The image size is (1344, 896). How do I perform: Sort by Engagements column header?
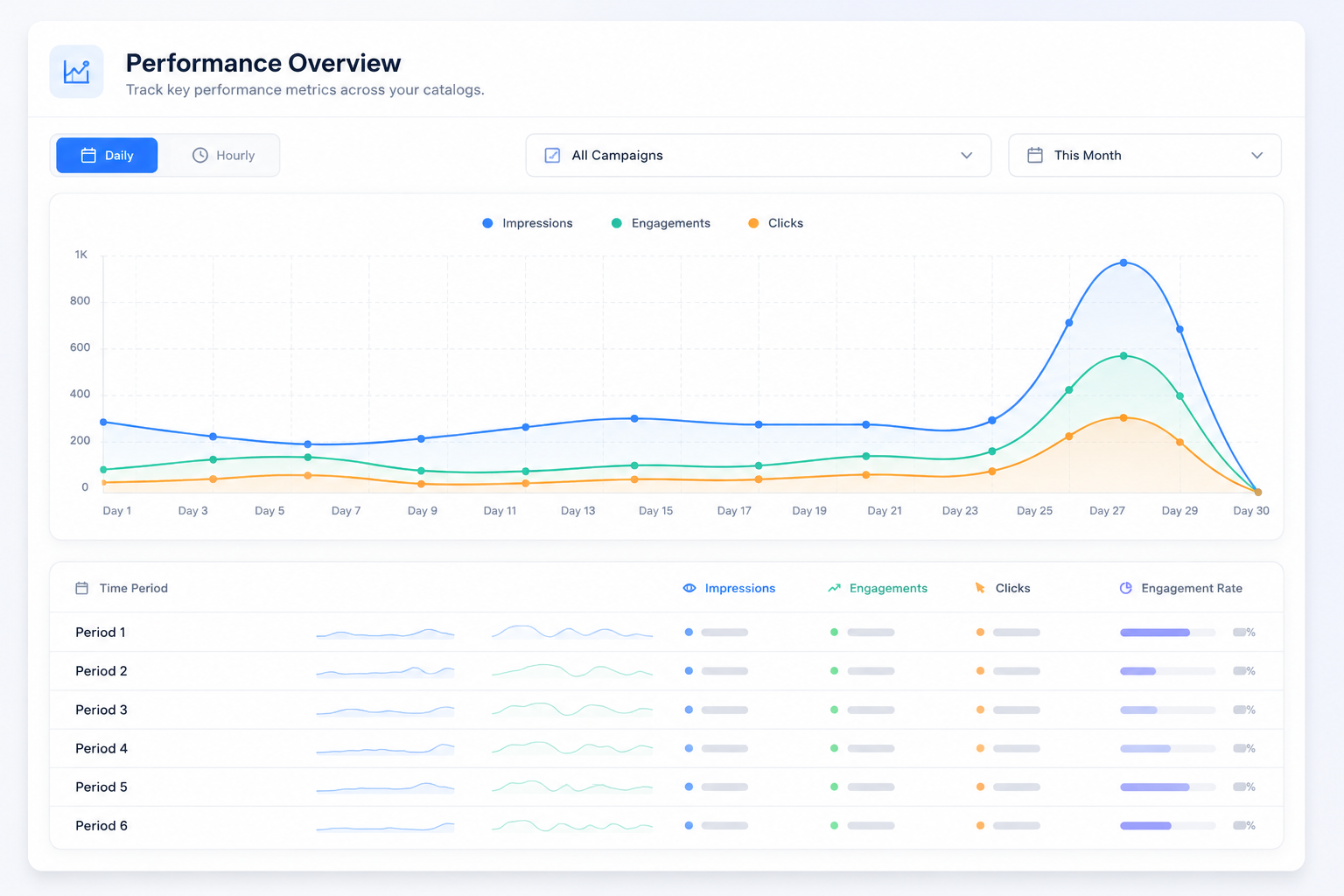(x=878, y=588)
